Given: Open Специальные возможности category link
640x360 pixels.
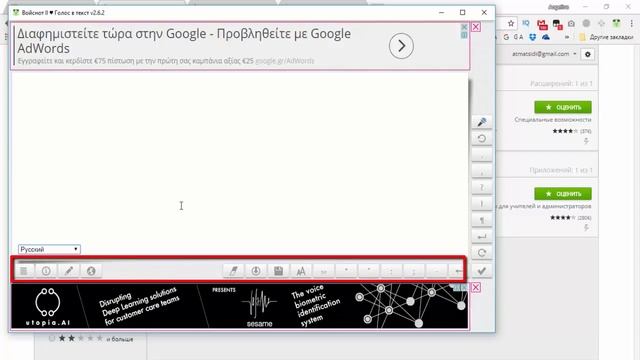Looking at the screenshot, I should 553,120.
